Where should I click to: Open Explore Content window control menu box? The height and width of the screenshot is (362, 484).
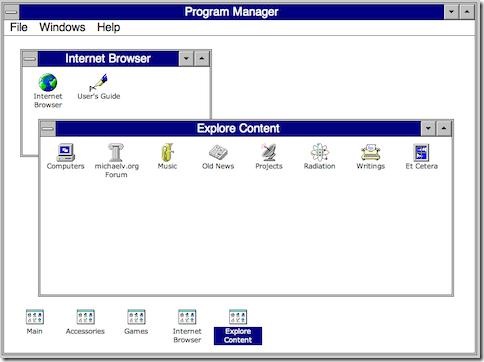click(x=48, y=129)
